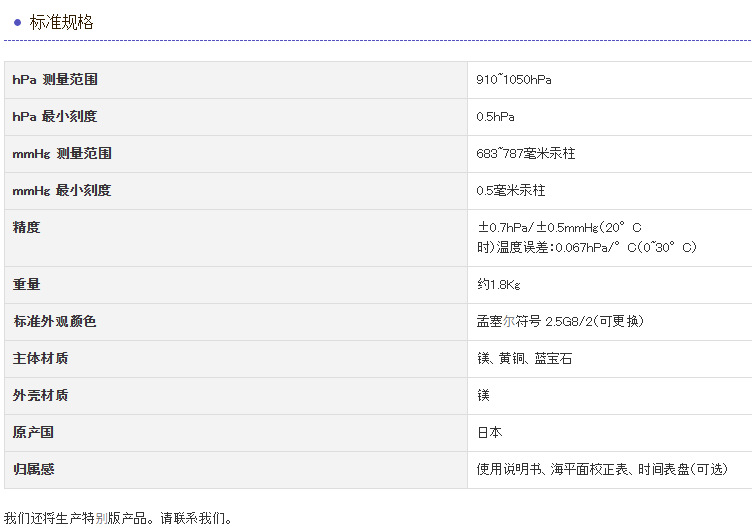Click the 约1.8Kg weight value

pyautogui.click(x=499, y=285)
